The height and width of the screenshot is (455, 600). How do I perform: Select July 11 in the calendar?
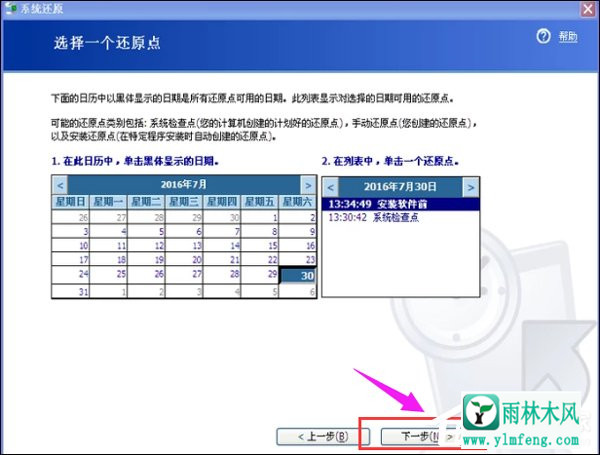tap(109, 245)
